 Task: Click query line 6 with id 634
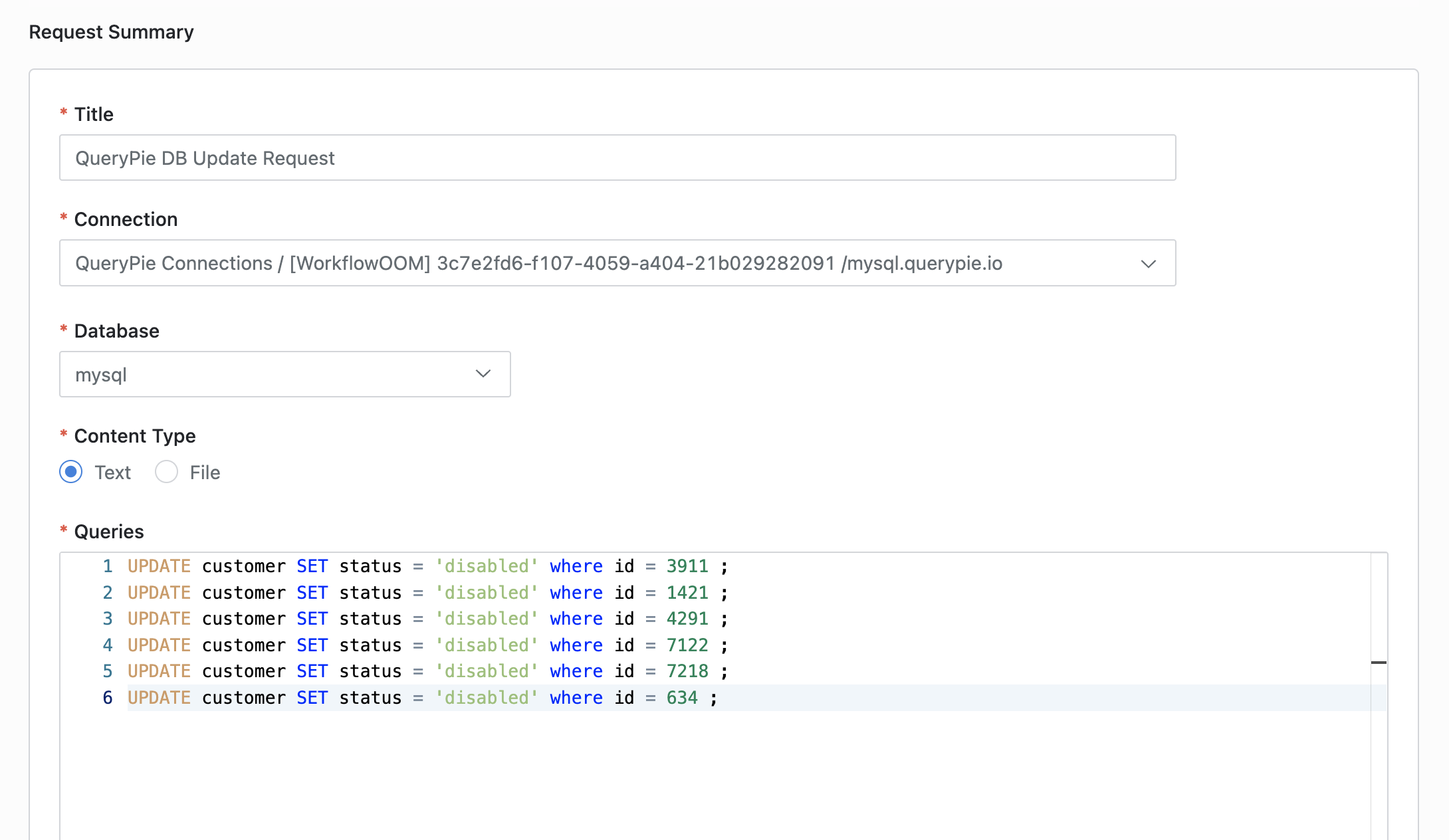pos(423,698)
